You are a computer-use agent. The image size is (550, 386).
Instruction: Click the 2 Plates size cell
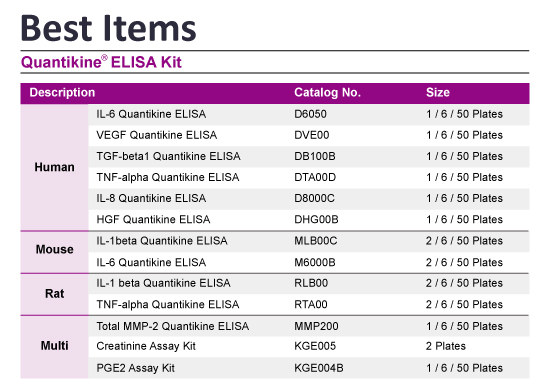pyautogui.click(x=445, y=346)
